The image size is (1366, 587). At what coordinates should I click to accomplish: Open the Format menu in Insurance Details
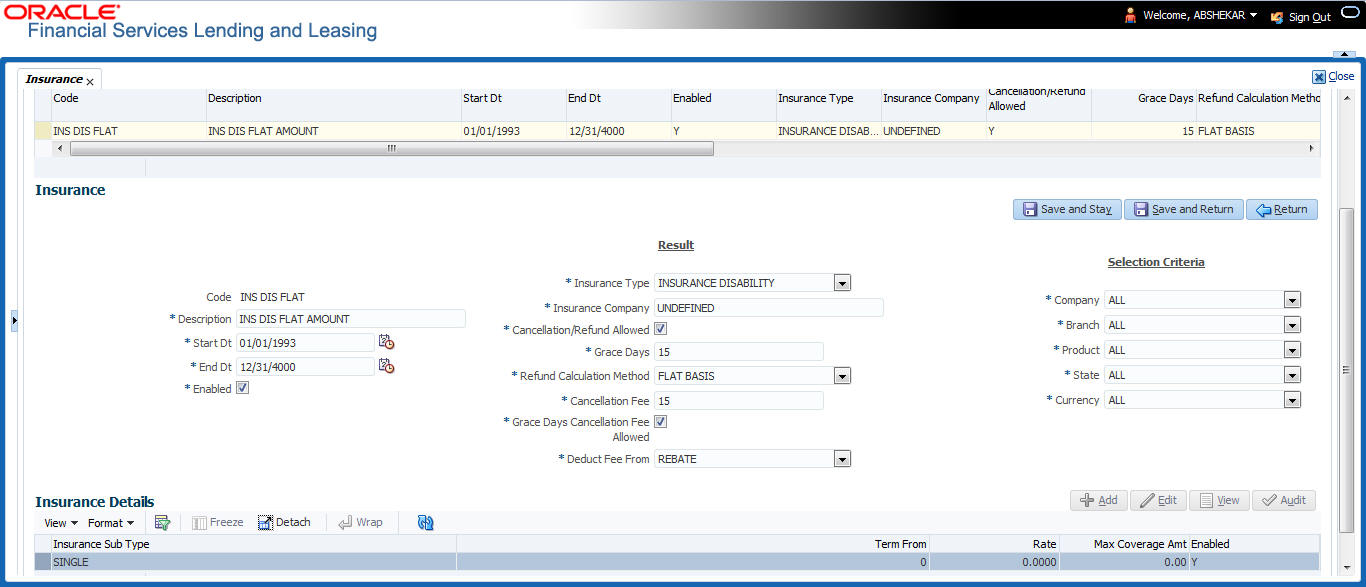110,523
